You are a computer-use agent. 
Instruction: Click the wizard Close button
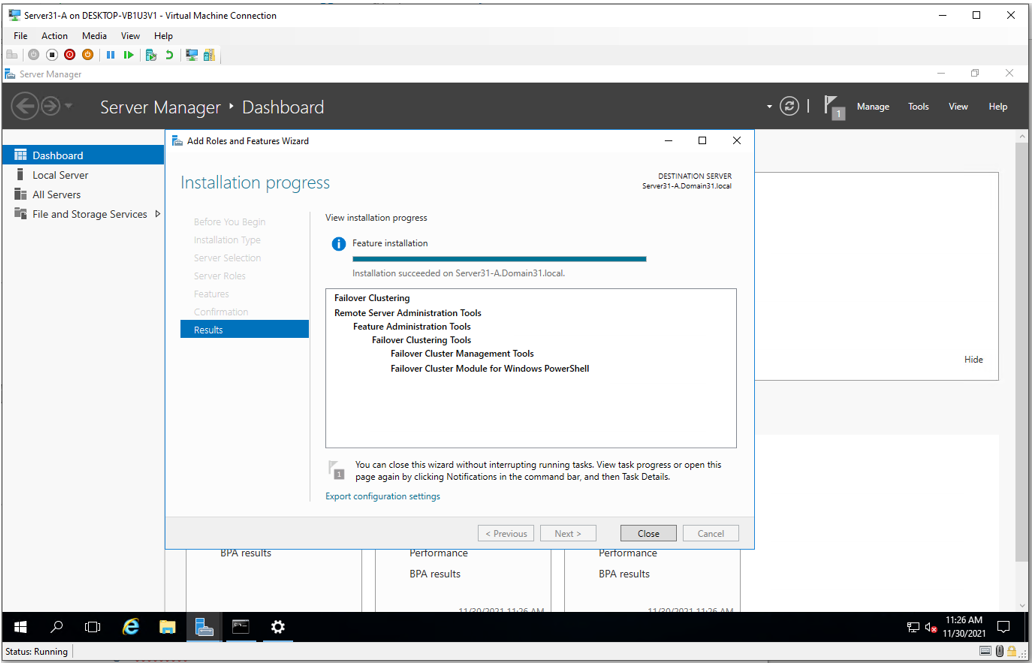(x=648, y=533)
